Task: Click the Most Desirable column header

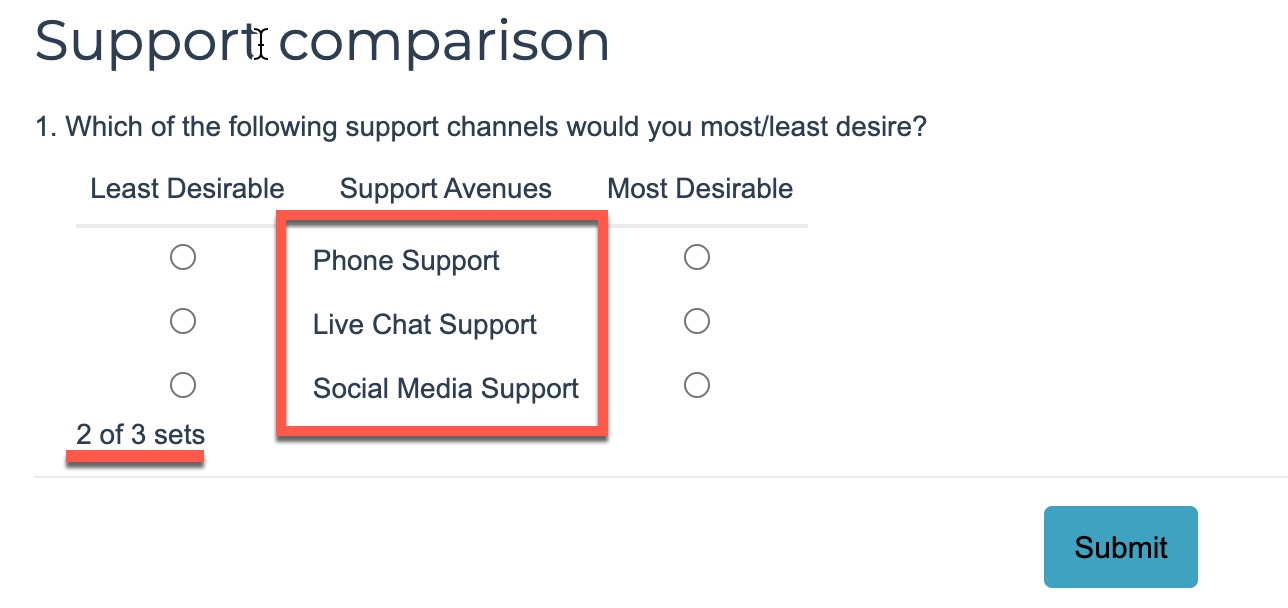Action: (700, 189)
